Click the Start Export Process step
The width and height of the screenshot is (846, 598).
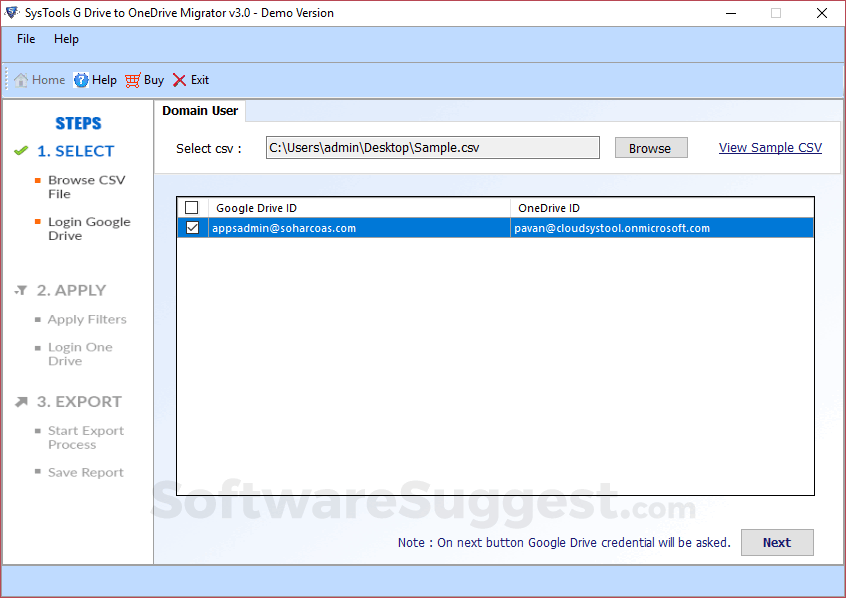pos(86,438)
